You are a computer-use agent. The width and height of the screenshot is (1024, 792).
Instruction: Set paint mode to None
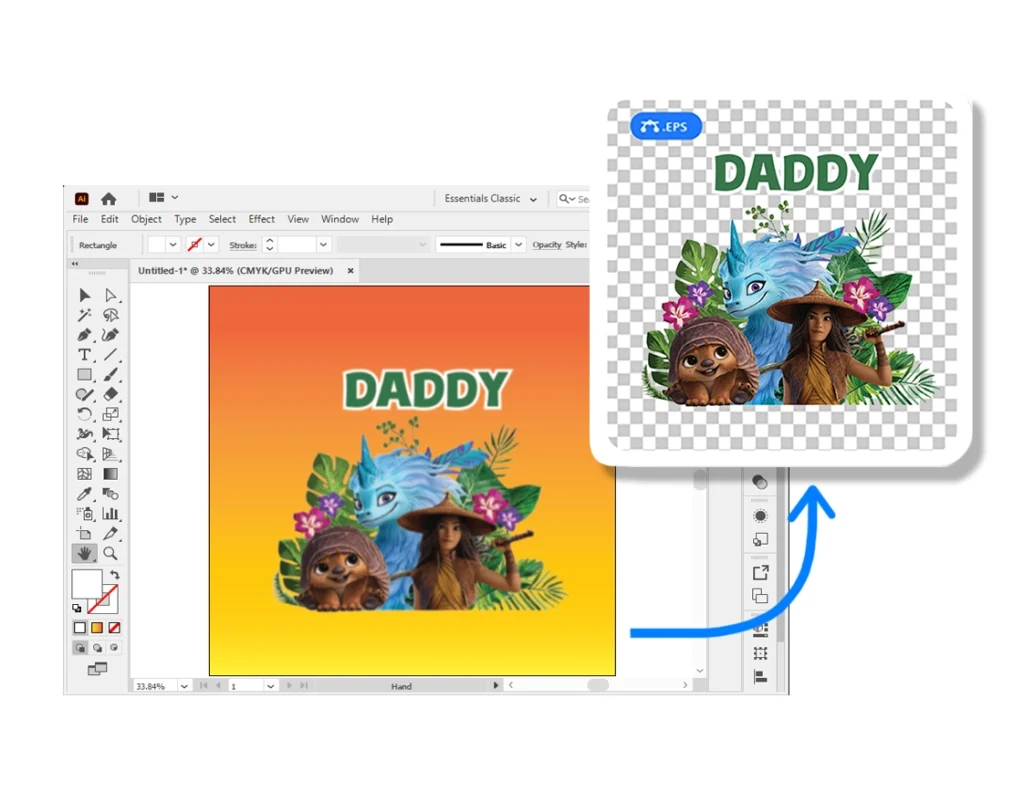coord(114,628)
